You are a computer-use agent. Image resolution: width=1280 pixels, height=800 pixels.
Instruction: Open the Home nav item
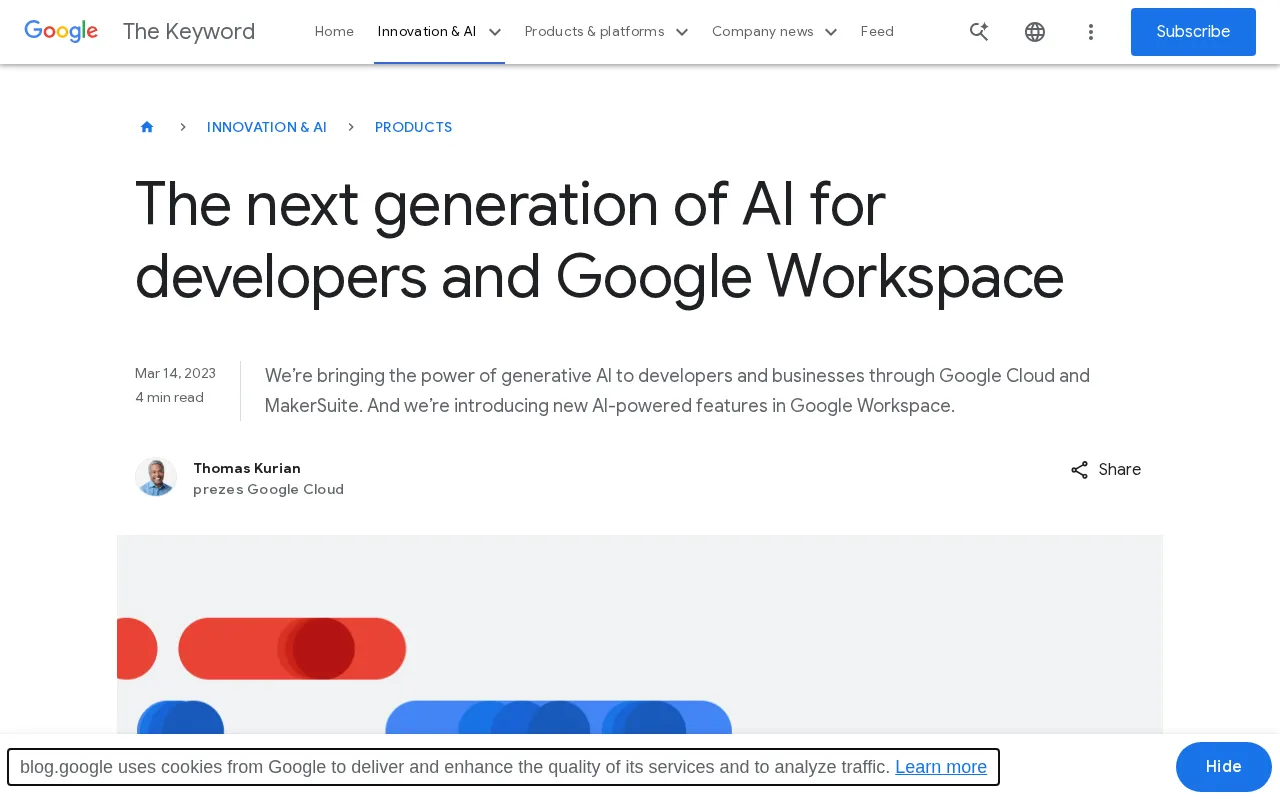point(334,31)
